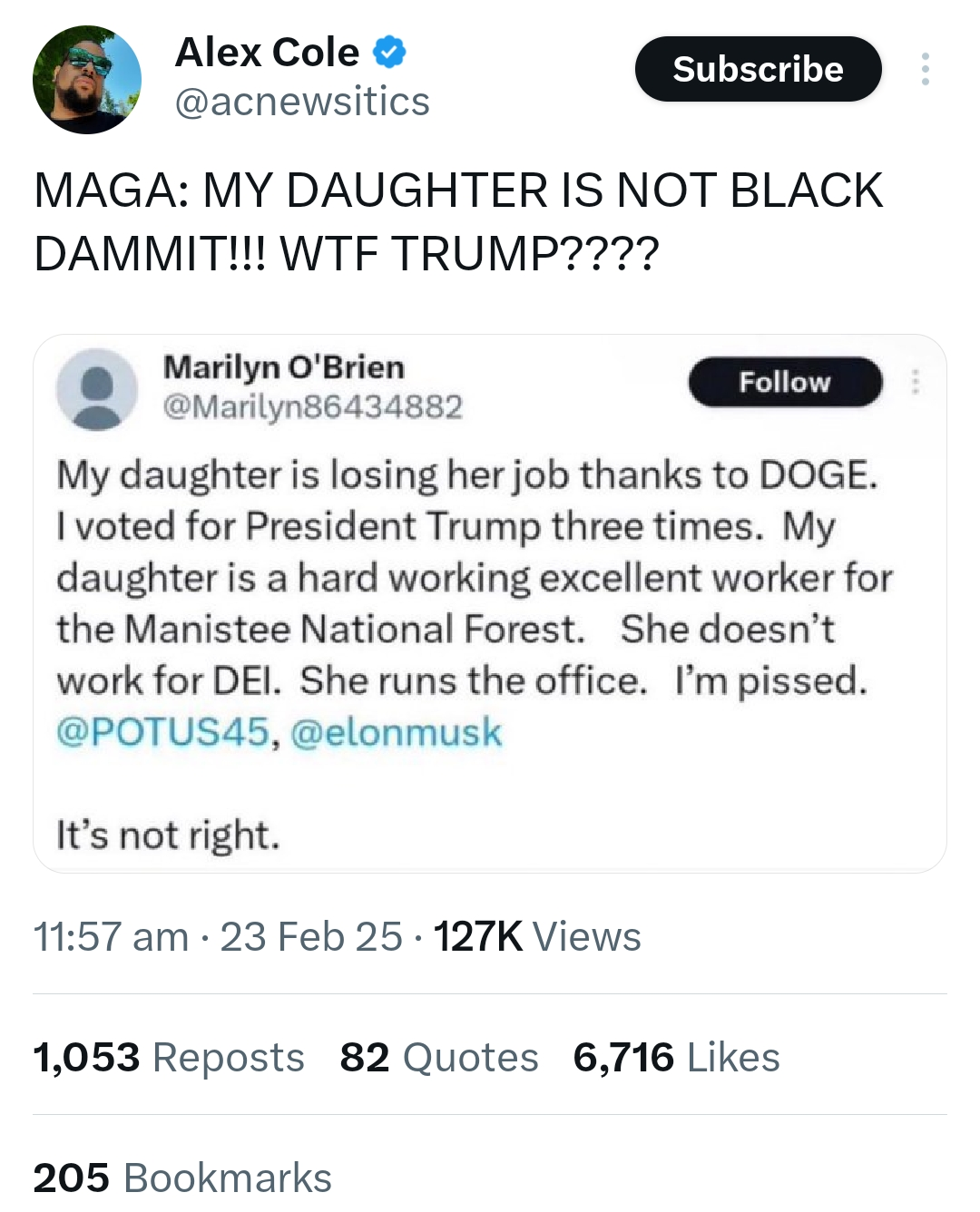Open Alex Cole's profile picture

click(x=87, y=80)
